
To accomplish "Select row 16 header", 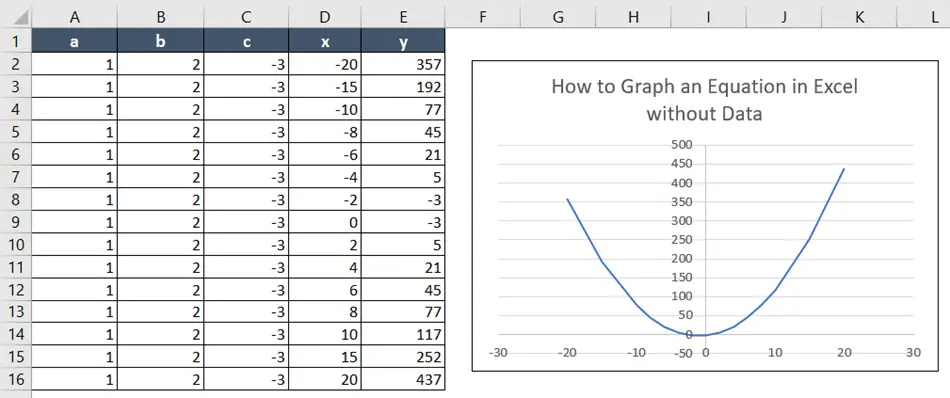I will (x=15, y=380).
